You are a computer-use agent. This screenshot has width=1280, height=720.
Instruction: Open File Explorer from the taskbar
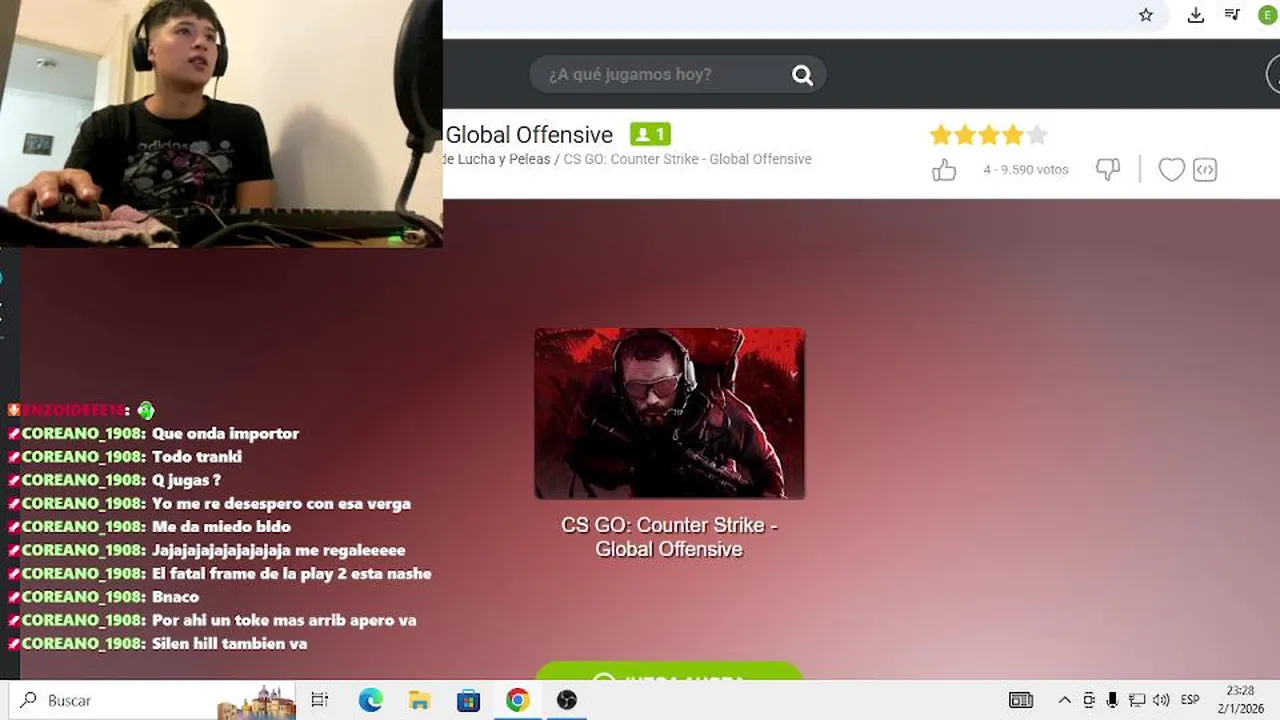click(419, 700)
